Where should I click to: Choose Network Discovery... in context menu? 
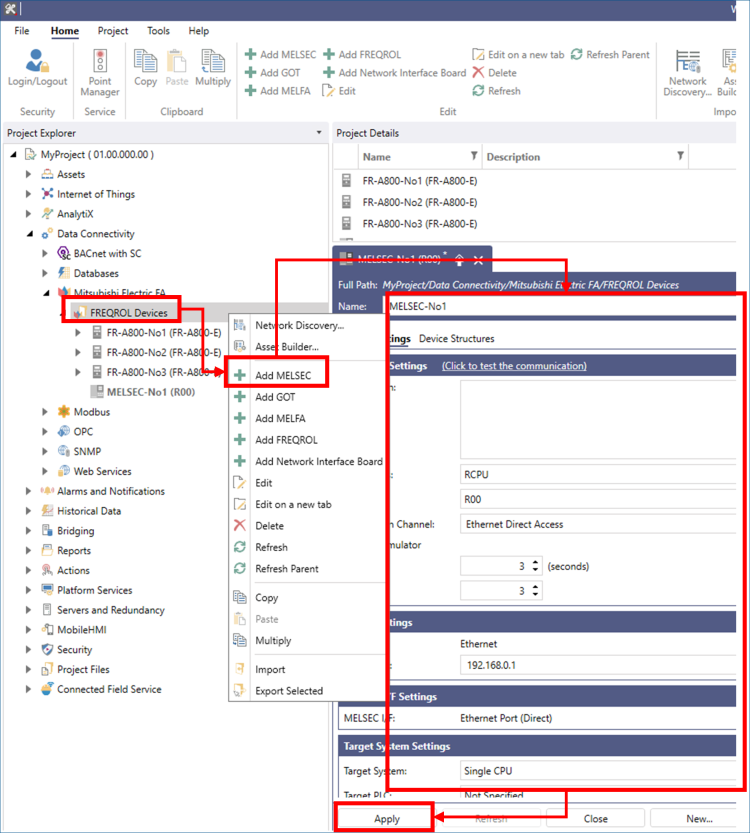click(x=300, y=325)
